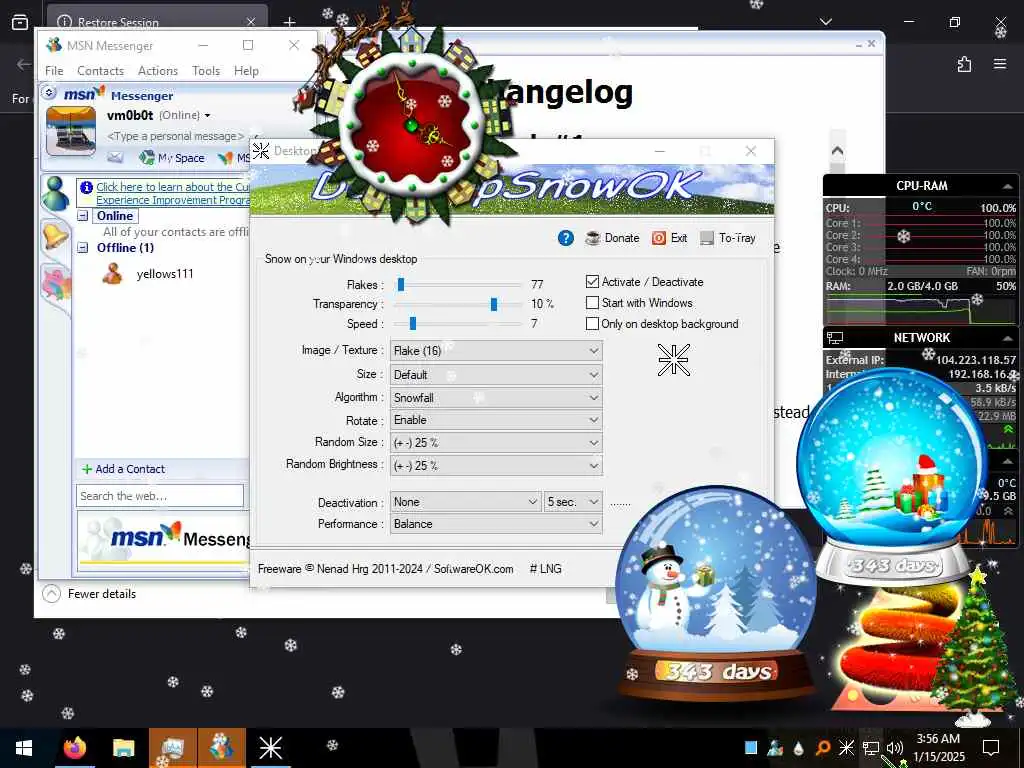The image size is (1024, 768).
Task: Click the vm0b0t display picture
Action: pos(71,131)
